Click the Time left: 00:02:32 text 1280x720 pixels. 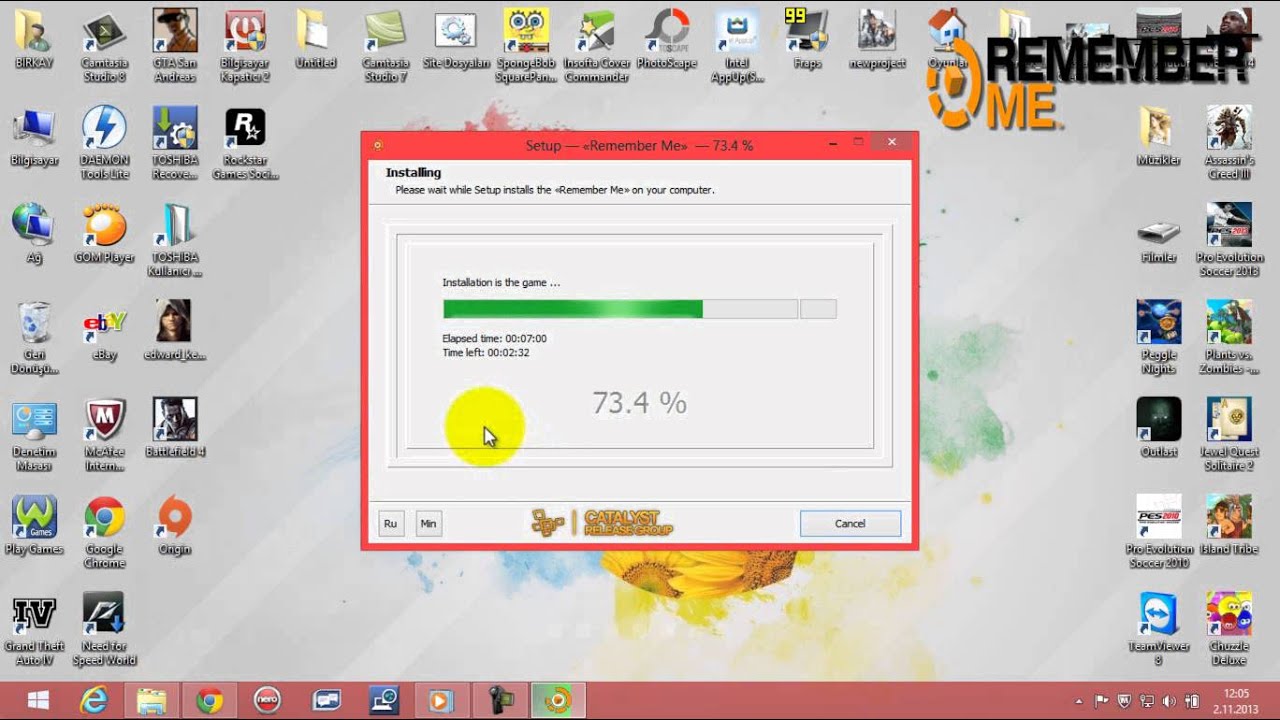point(486,352)
